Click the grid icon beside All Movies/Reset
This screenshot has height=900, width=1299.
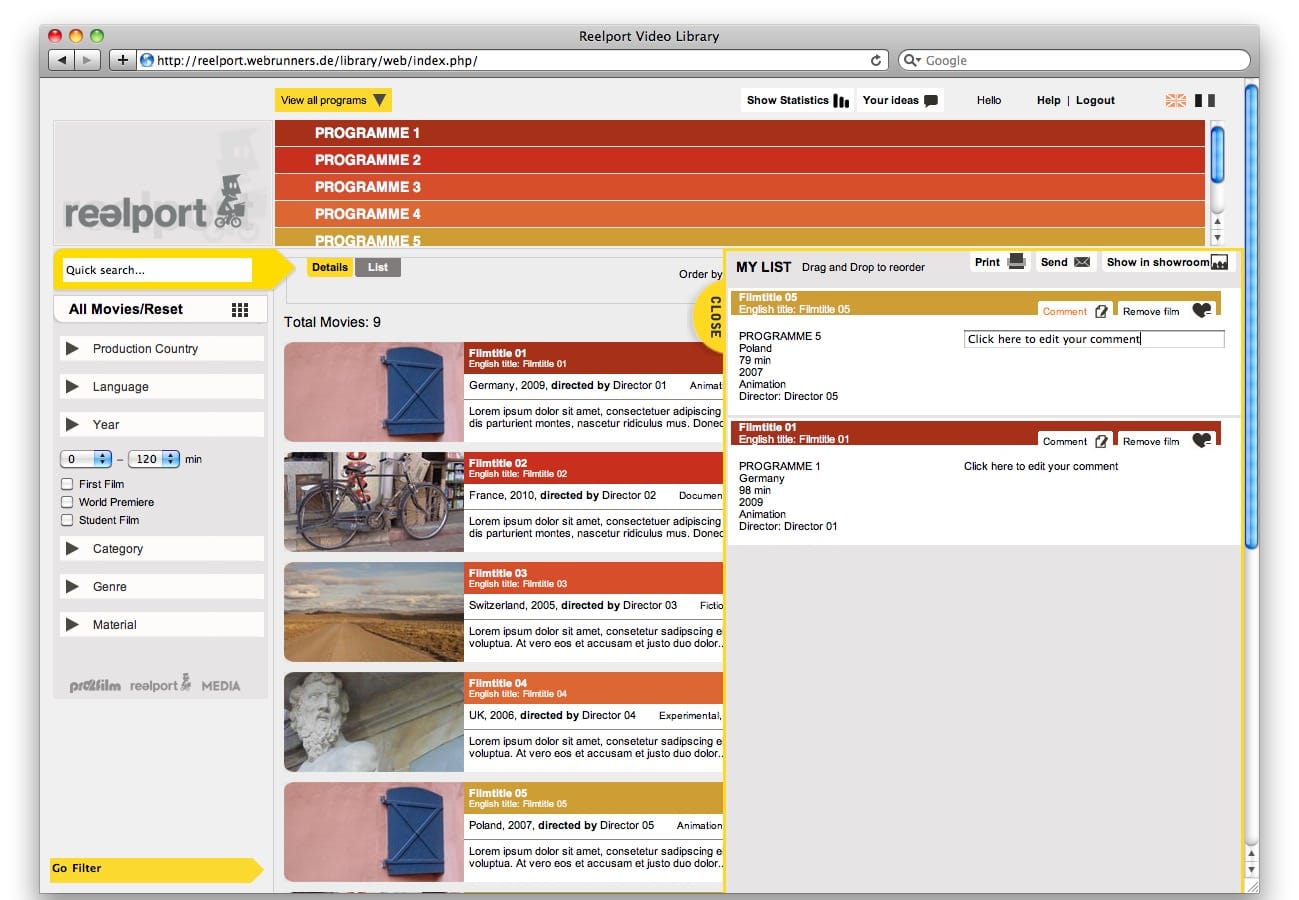tap(240, 310)
